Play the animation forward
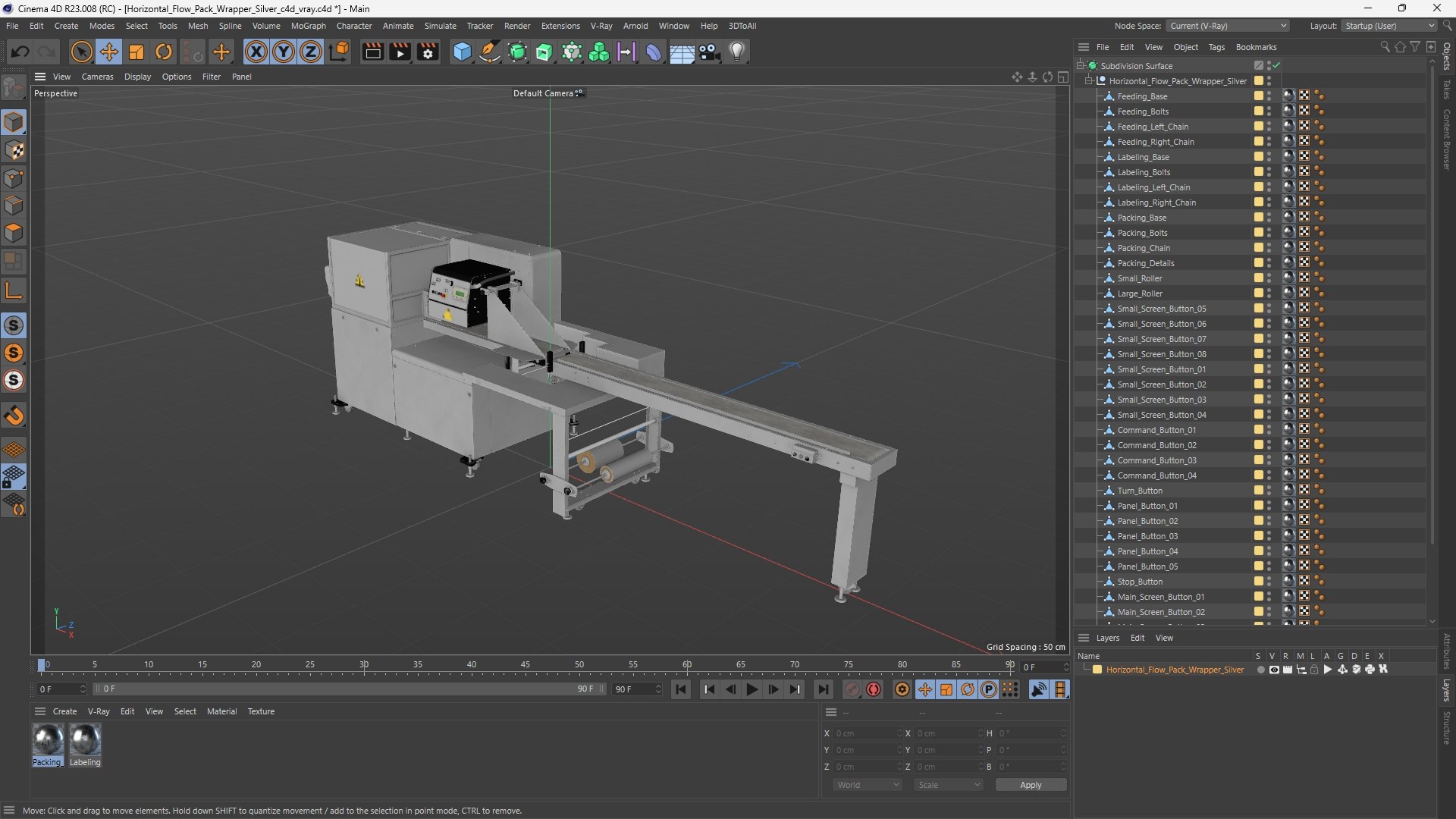The image size is (1456, 819). coord(752,689)
